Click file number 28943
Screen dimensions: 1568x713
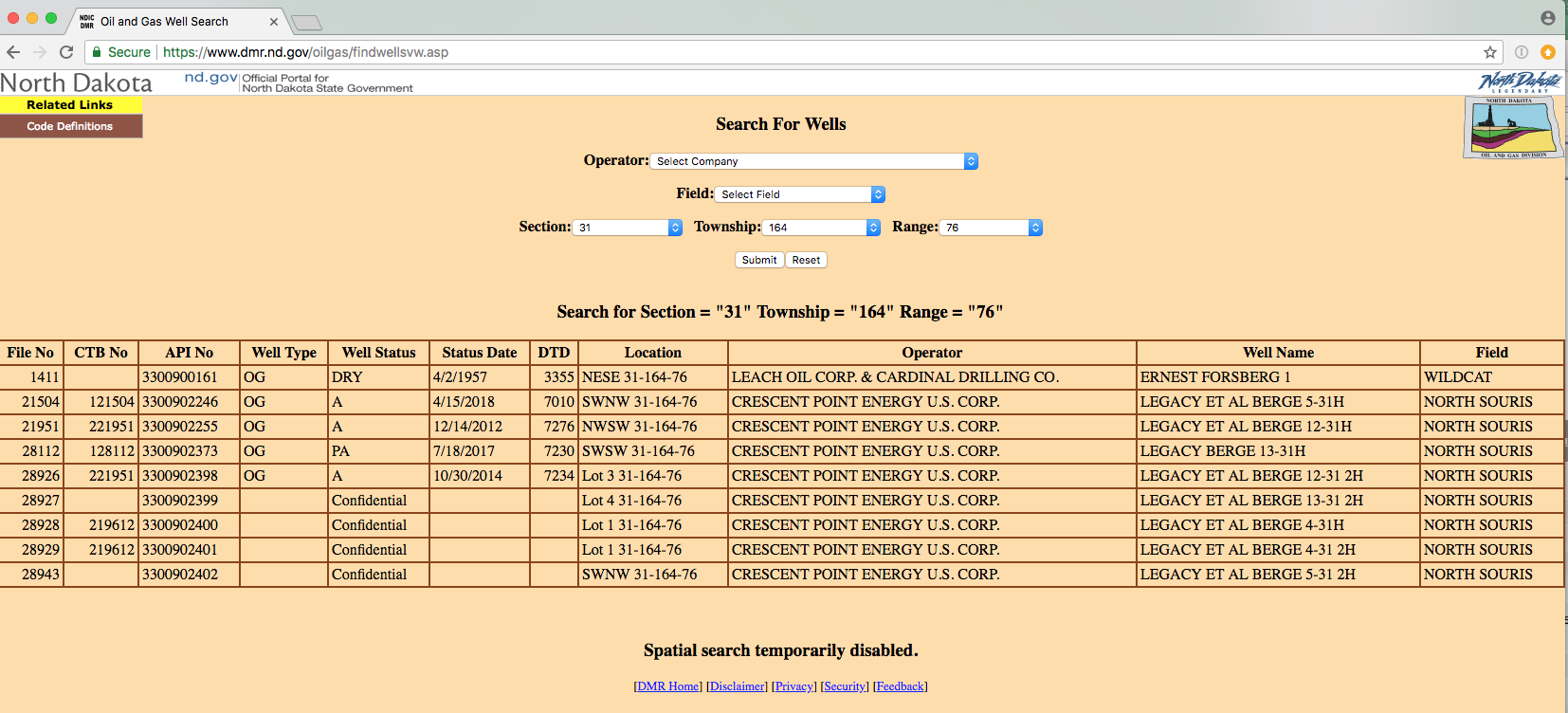pyautogui.click(x=41, y=575)
